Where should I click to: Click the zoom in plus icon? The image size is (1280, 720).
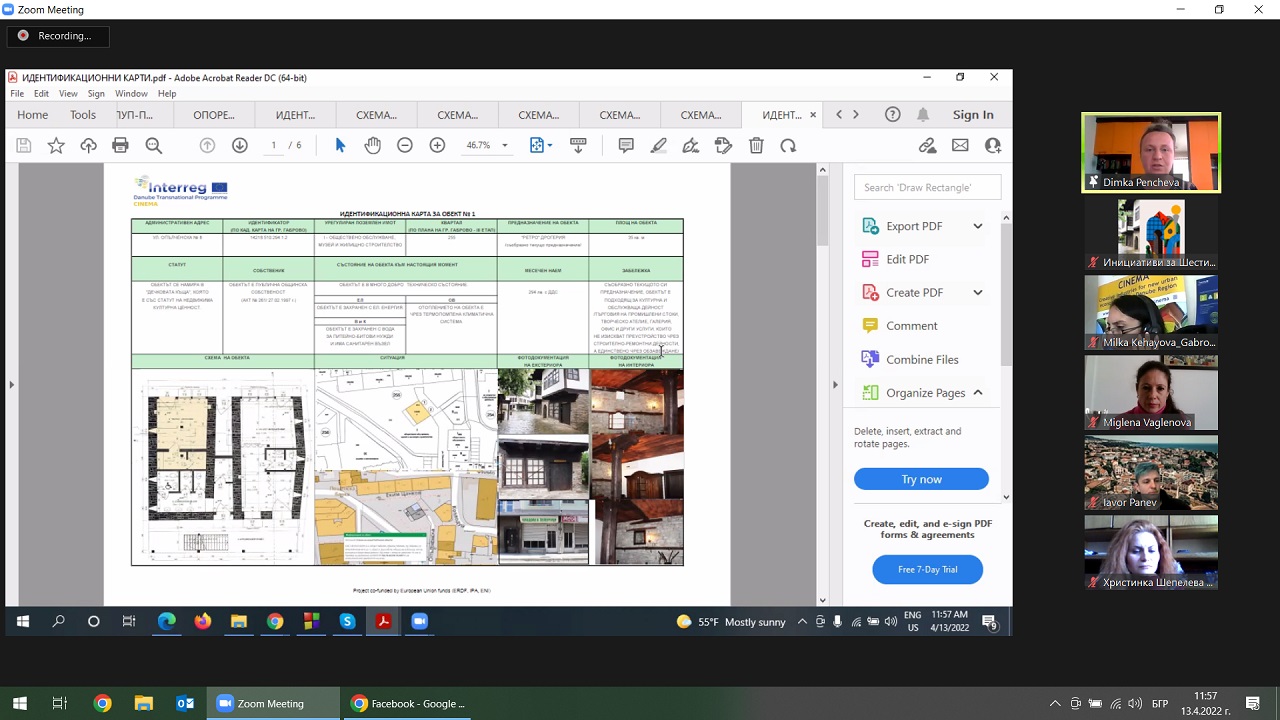coord(437,145)
